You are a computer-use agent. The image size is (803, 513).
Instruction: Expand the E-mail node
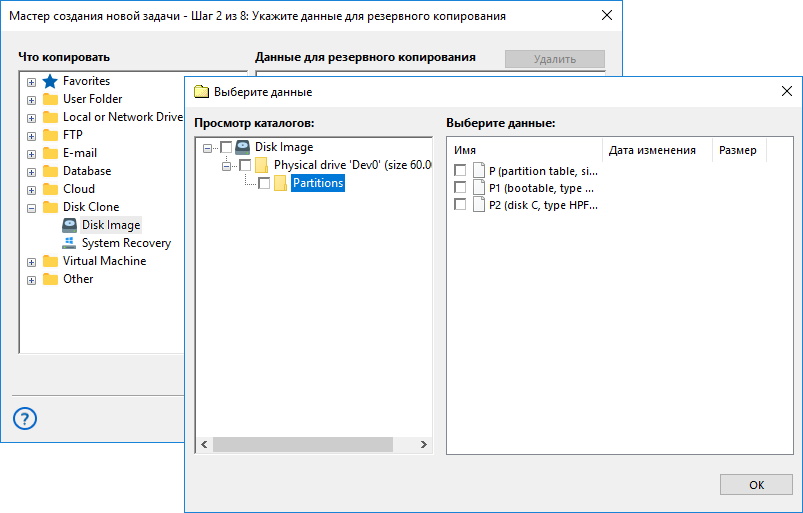click(31, 154)
